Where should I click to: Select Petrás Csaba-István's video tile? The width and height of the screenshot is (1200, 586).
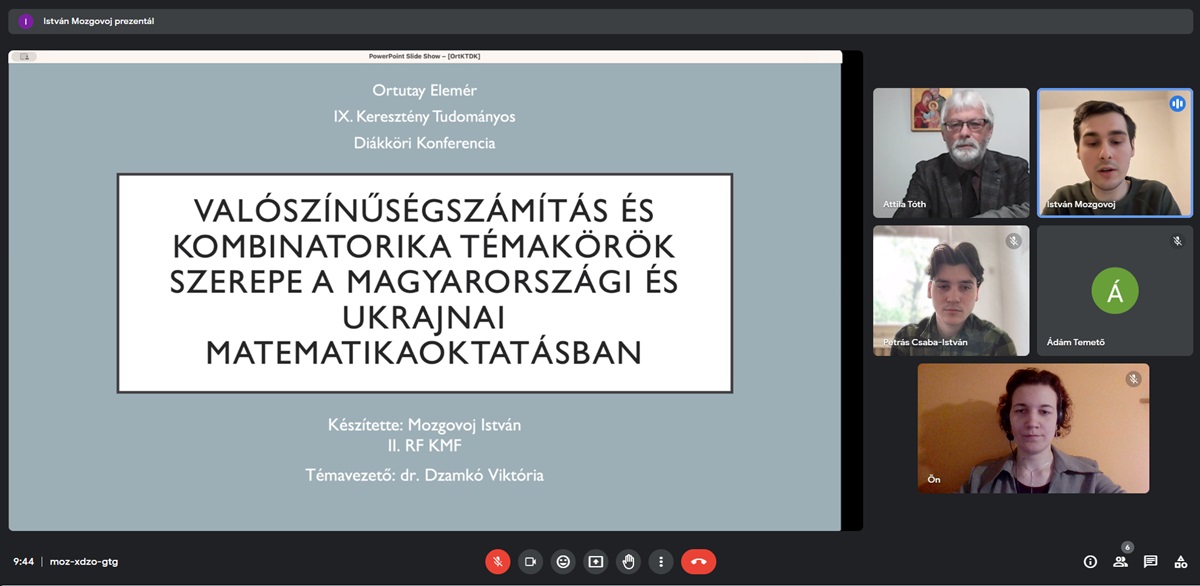(951, 290)
